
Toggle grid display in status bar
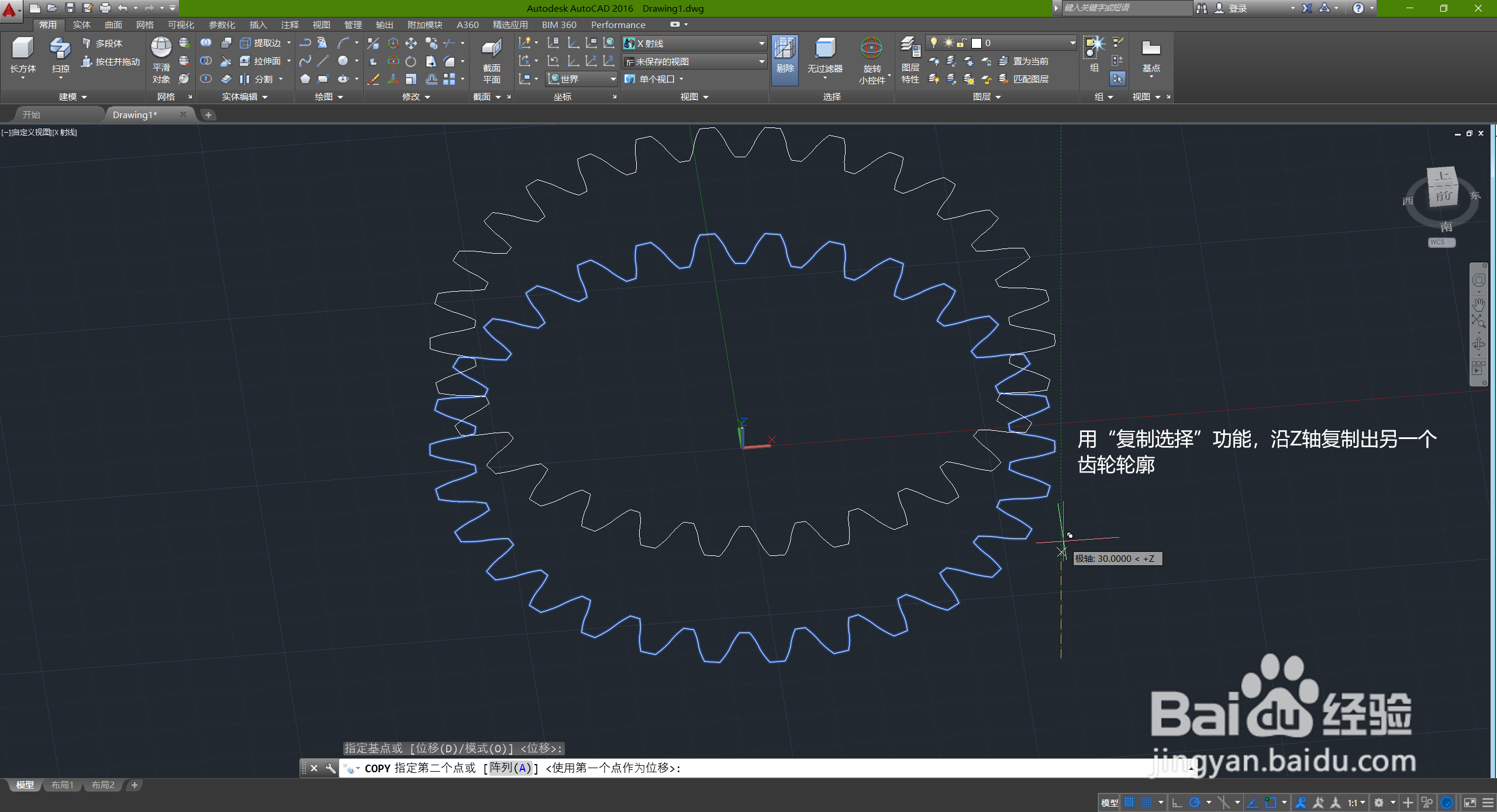click(1130, 803)
